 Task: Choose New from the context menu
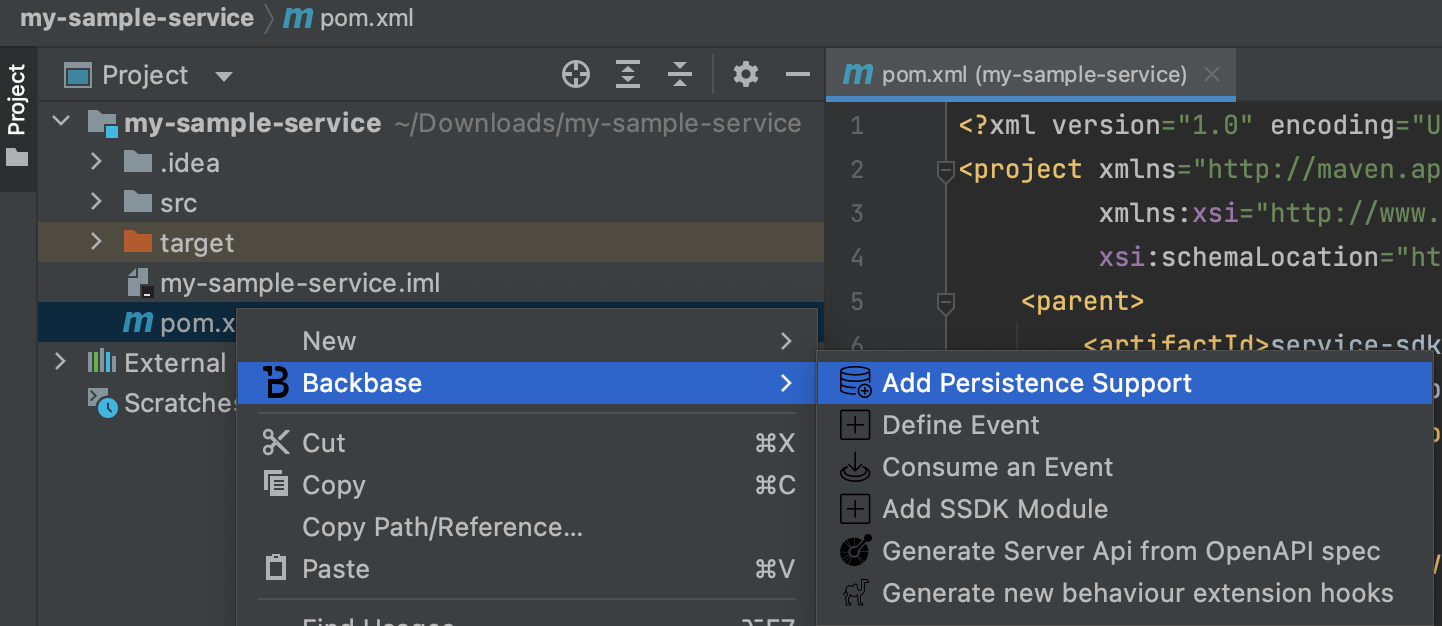[x=527, y=341]
